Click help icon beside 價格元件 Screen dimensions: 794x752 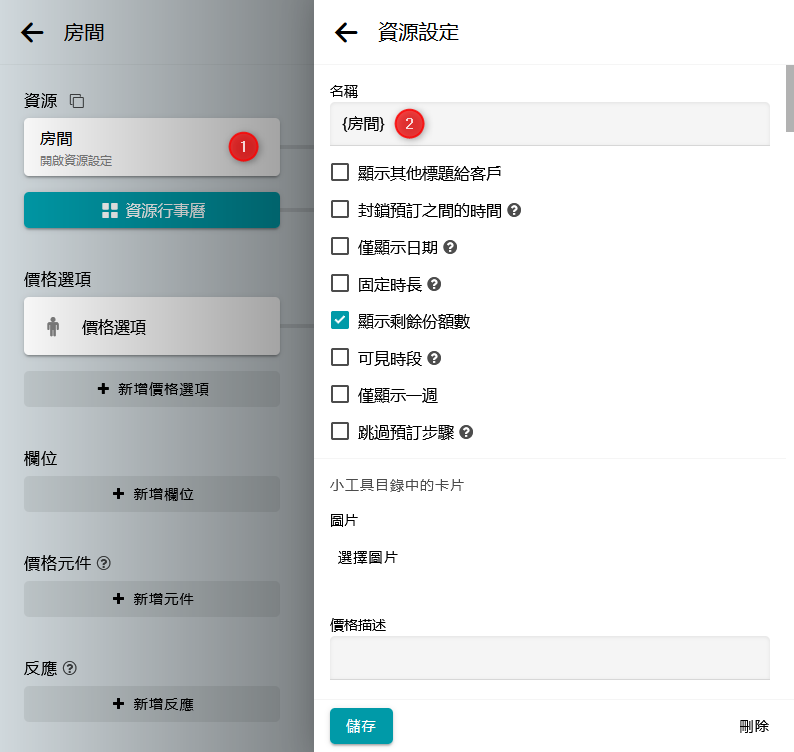pos(104,563)
